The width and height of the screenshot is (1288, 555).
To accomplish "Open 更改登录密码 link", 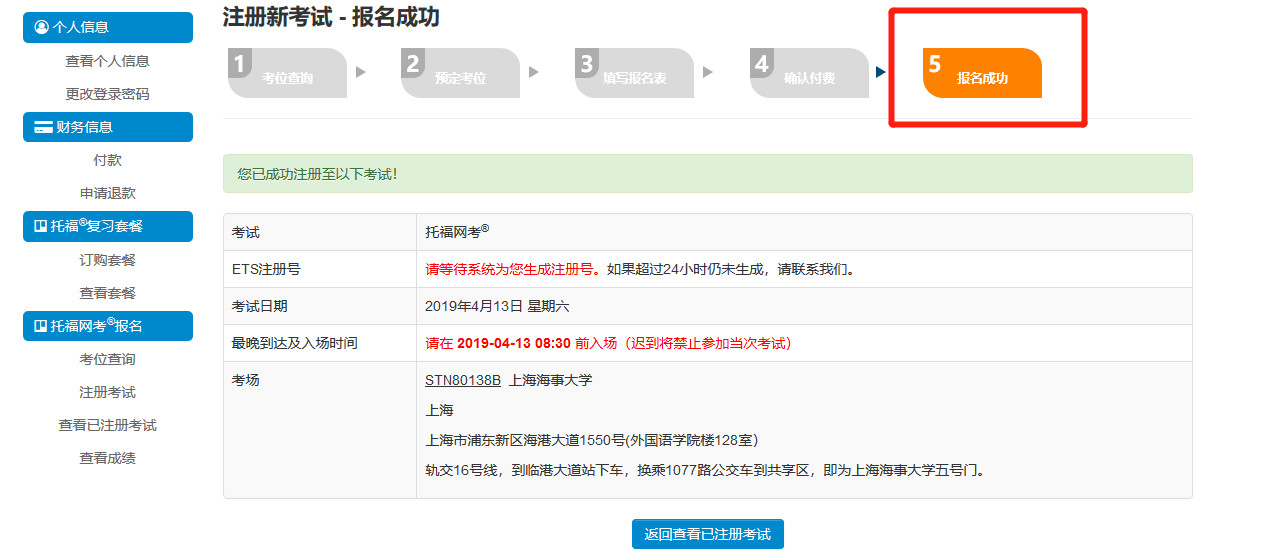I will point(108,94).
